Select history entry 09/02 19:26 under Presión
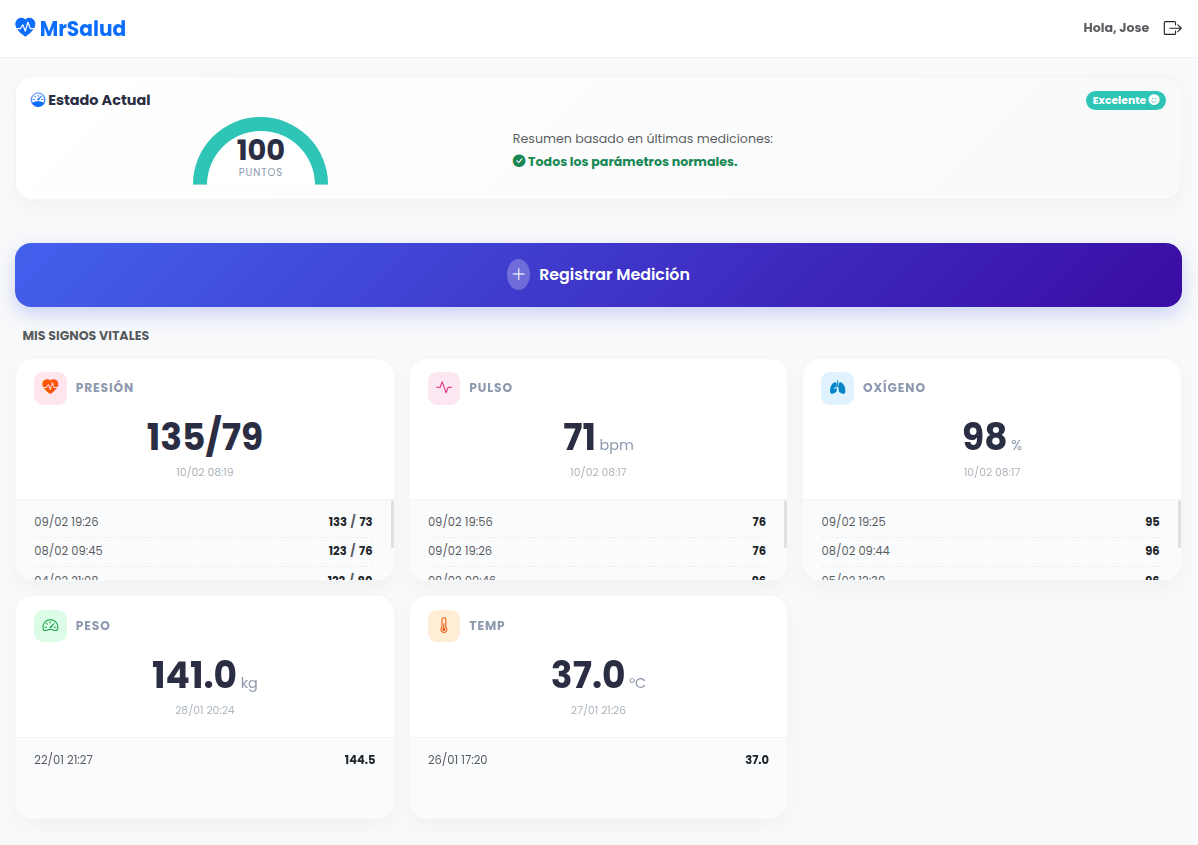Image resolution: width=1198 pixels, height=845 pixels. tap(205, 521)
